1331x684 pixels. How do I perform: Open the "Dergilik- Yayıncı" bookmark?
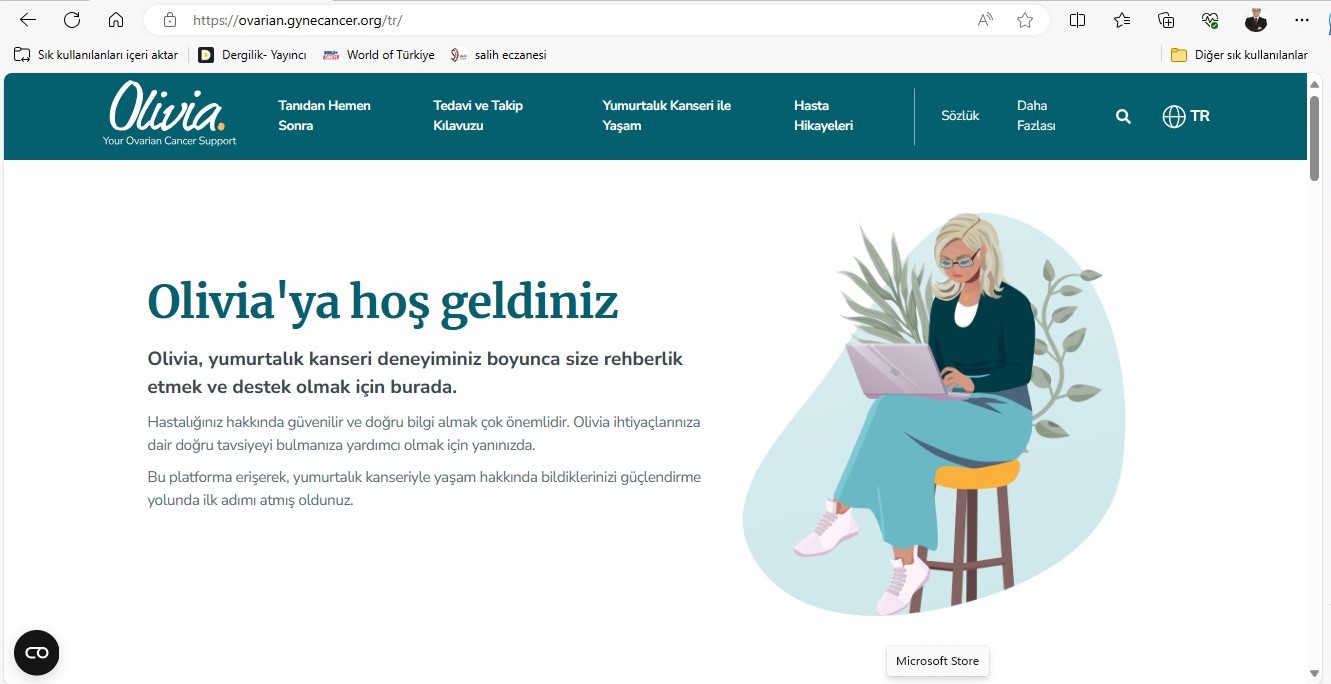(252, 55)
